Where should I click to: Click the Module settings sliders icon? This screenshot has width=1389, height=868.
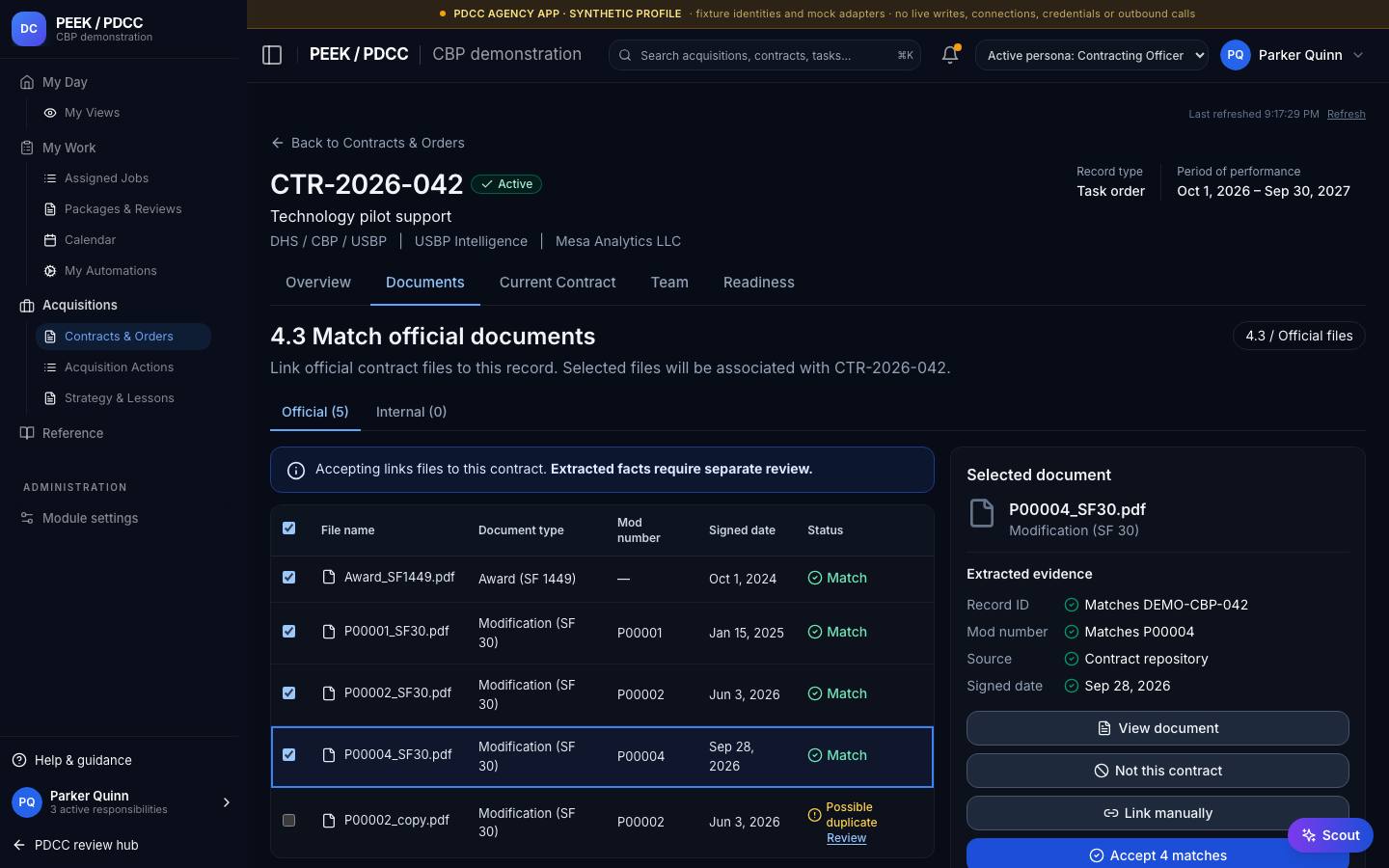27,518
